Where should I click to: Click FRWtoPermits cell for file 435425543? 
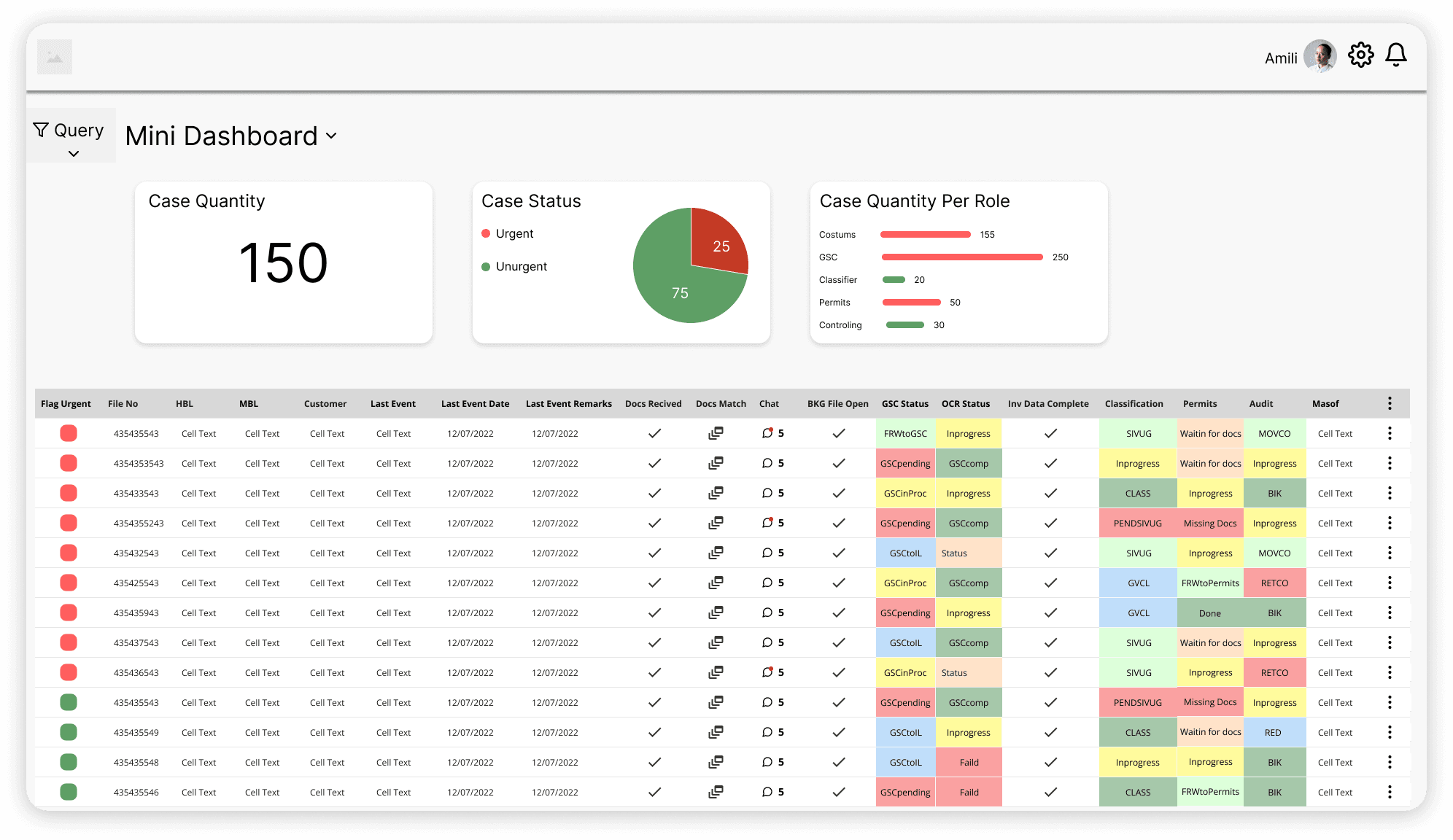[x=1209, y=583]
